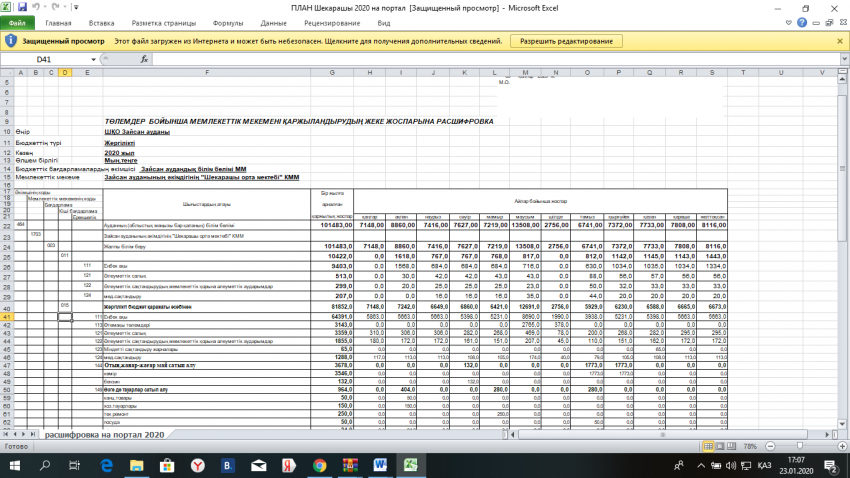Screen dimensions: 850x478
Task: Click the next sheet navigation arrow
Action: coord(23,435)
